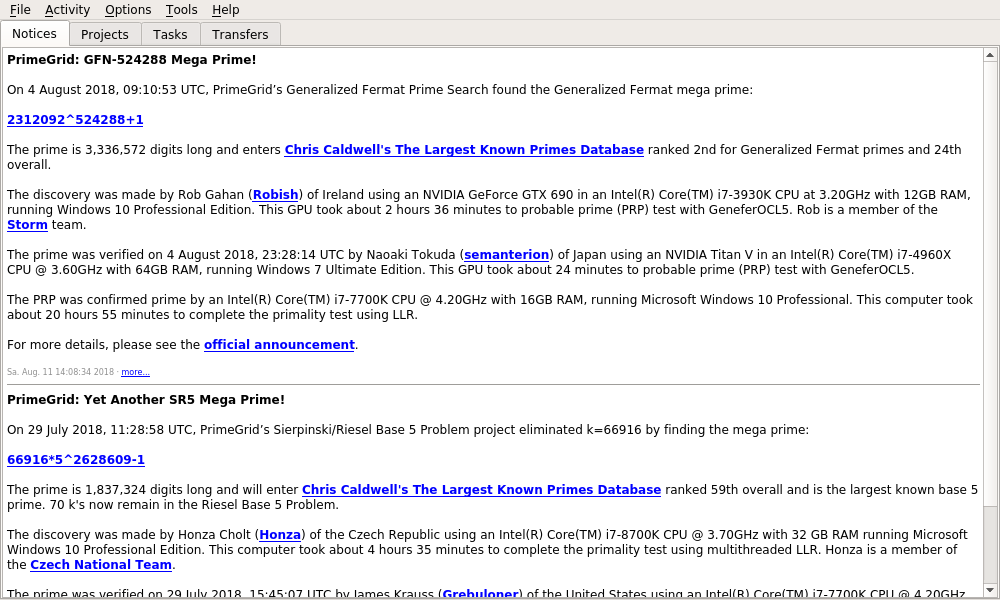Click the scrollbar down arrow
The height and width of the screenshot is (600, 1000).
pos(990,590)
